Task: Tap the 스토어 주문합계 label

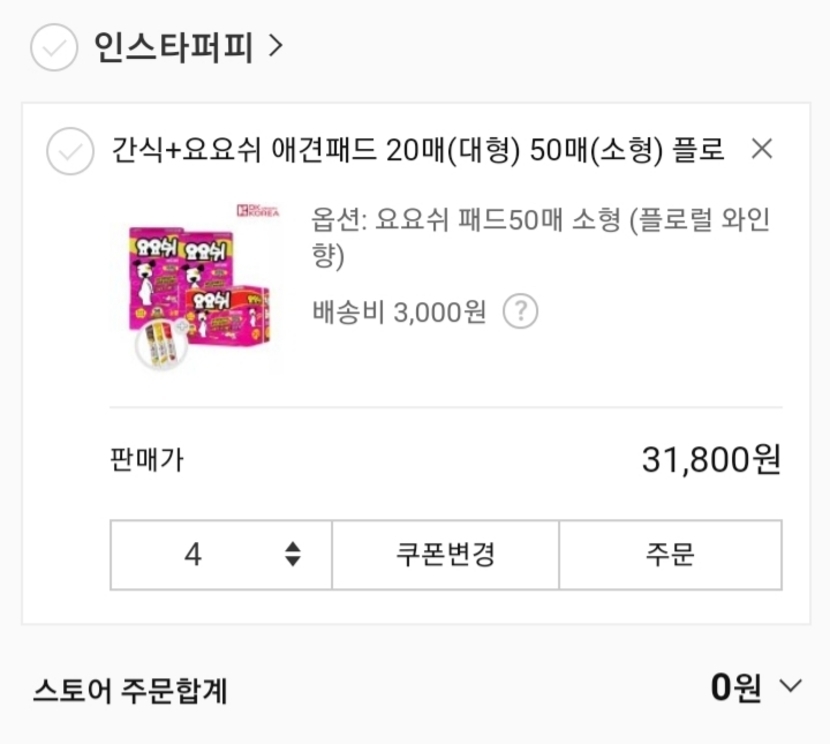Action: 130,689
